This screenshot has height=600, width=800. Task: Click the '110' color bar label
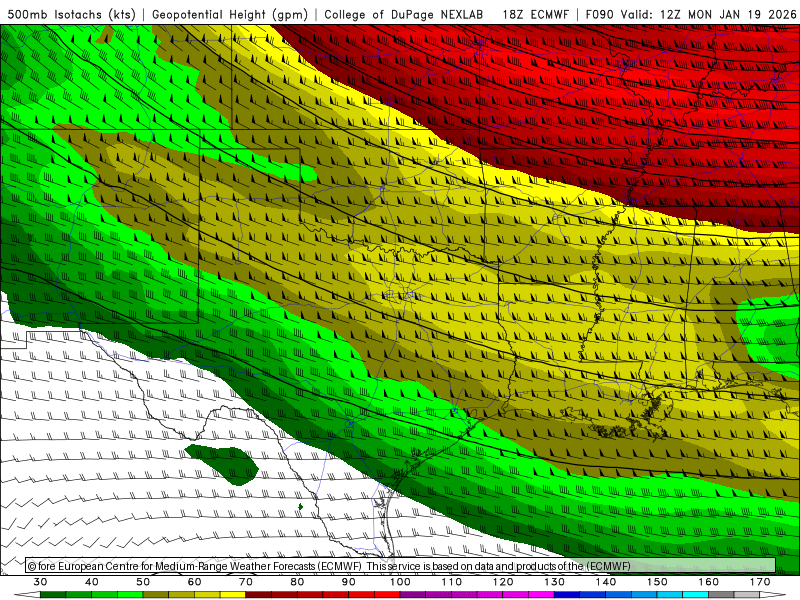[452, 582]
